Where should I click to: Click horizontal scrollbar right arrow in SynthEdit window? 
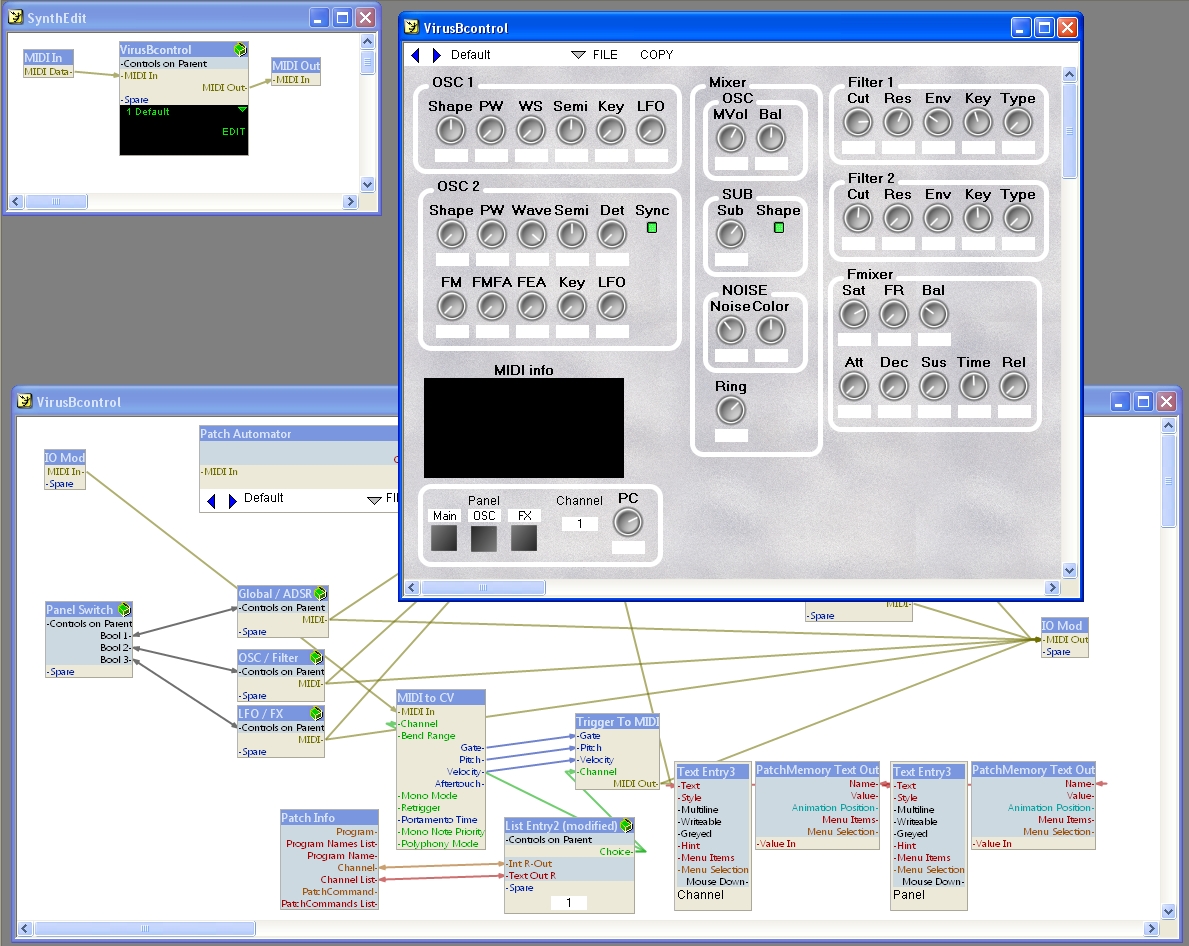(x=350, y=202)
